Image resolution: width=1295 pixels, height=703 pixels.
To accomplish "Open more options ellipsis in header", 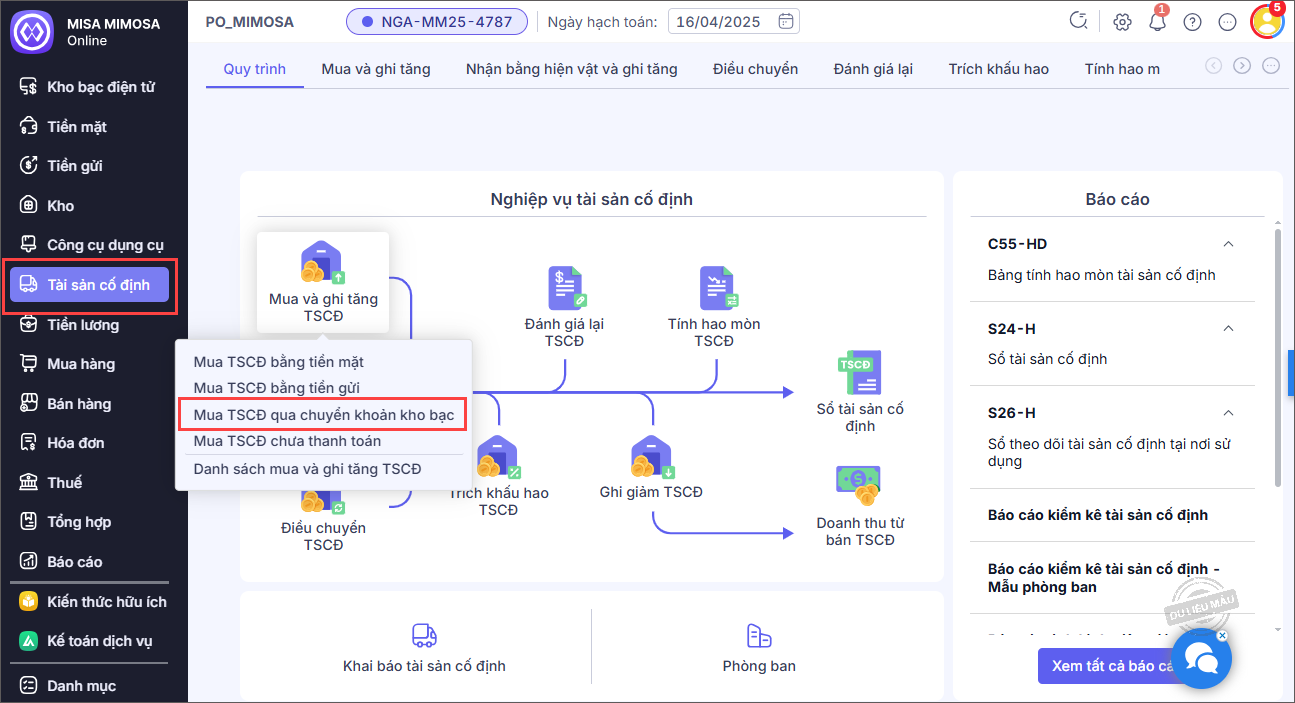I will (1228, 21).
